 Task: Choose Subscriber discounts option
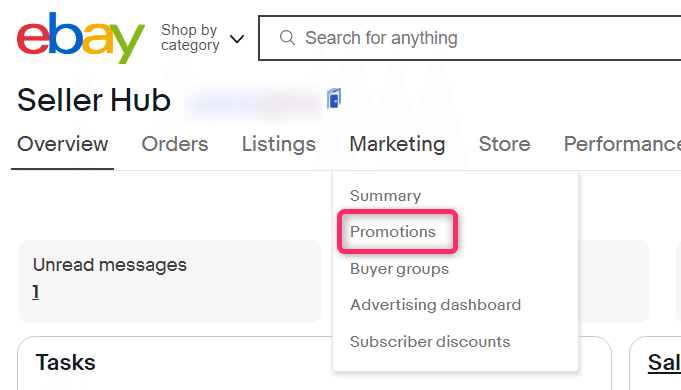point(430,342)
